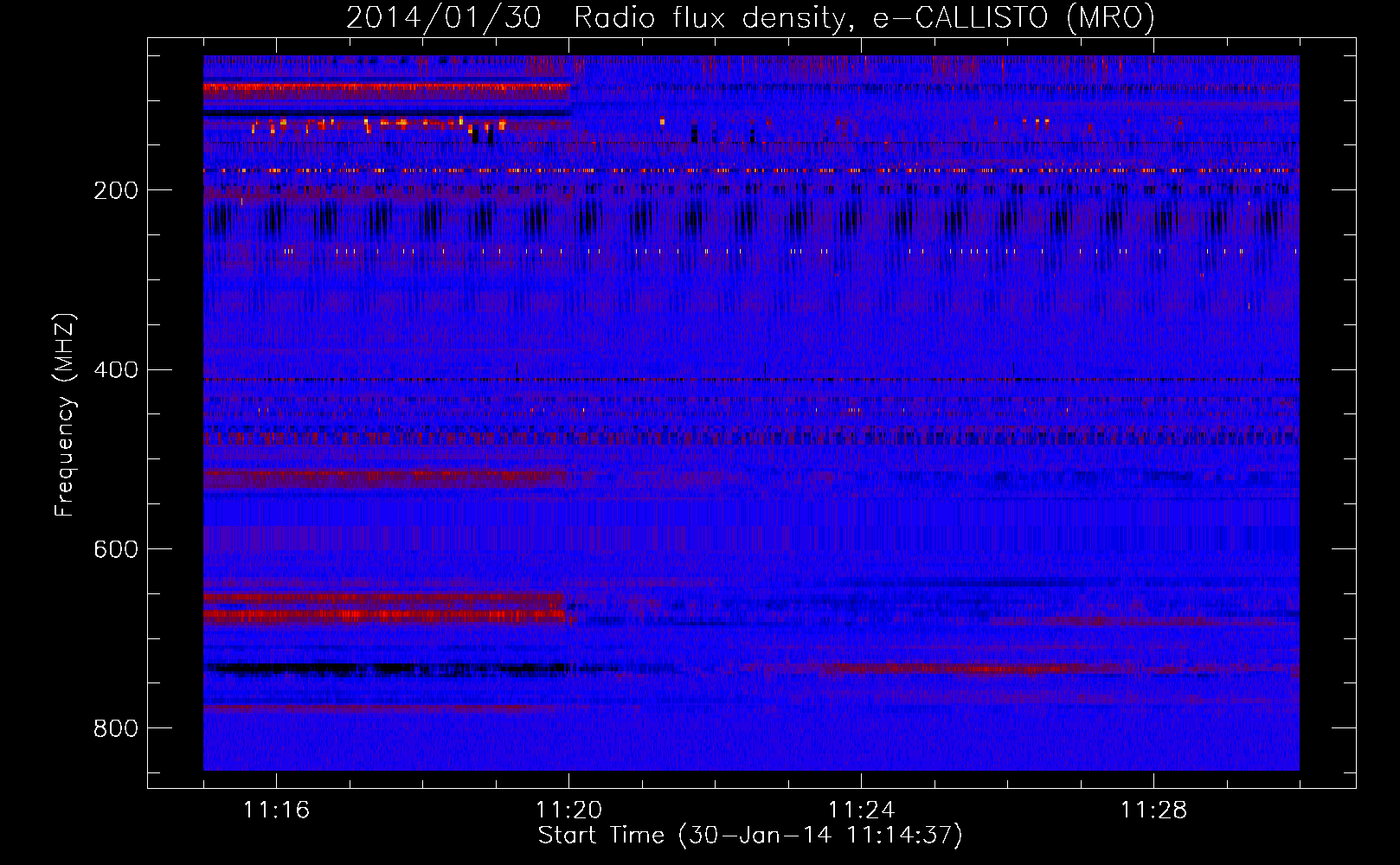Click the 11:20 time tick label
Screen dimensions: 1400x865
click(x=568, y=810)
